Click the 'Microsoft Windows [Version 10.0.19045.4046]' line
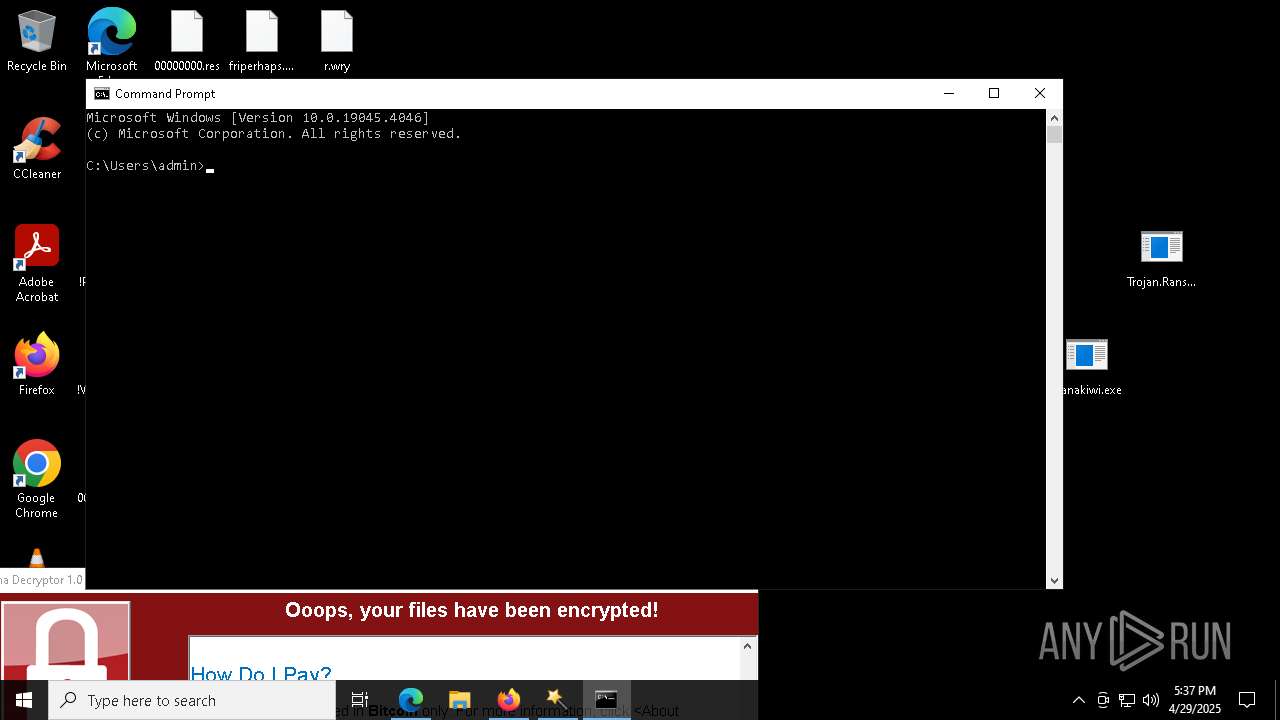The height and width of the screenshot is (720, 1280). pyautogui.click(x=258, y=118)
